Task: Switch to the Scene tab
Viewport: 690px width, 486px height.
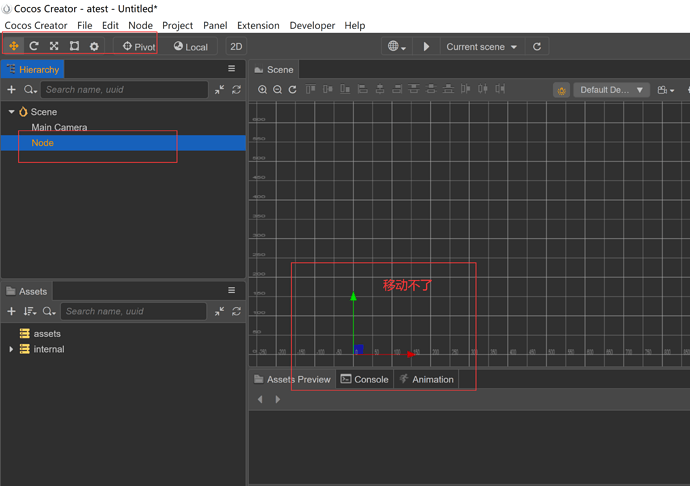Action: 274,70
